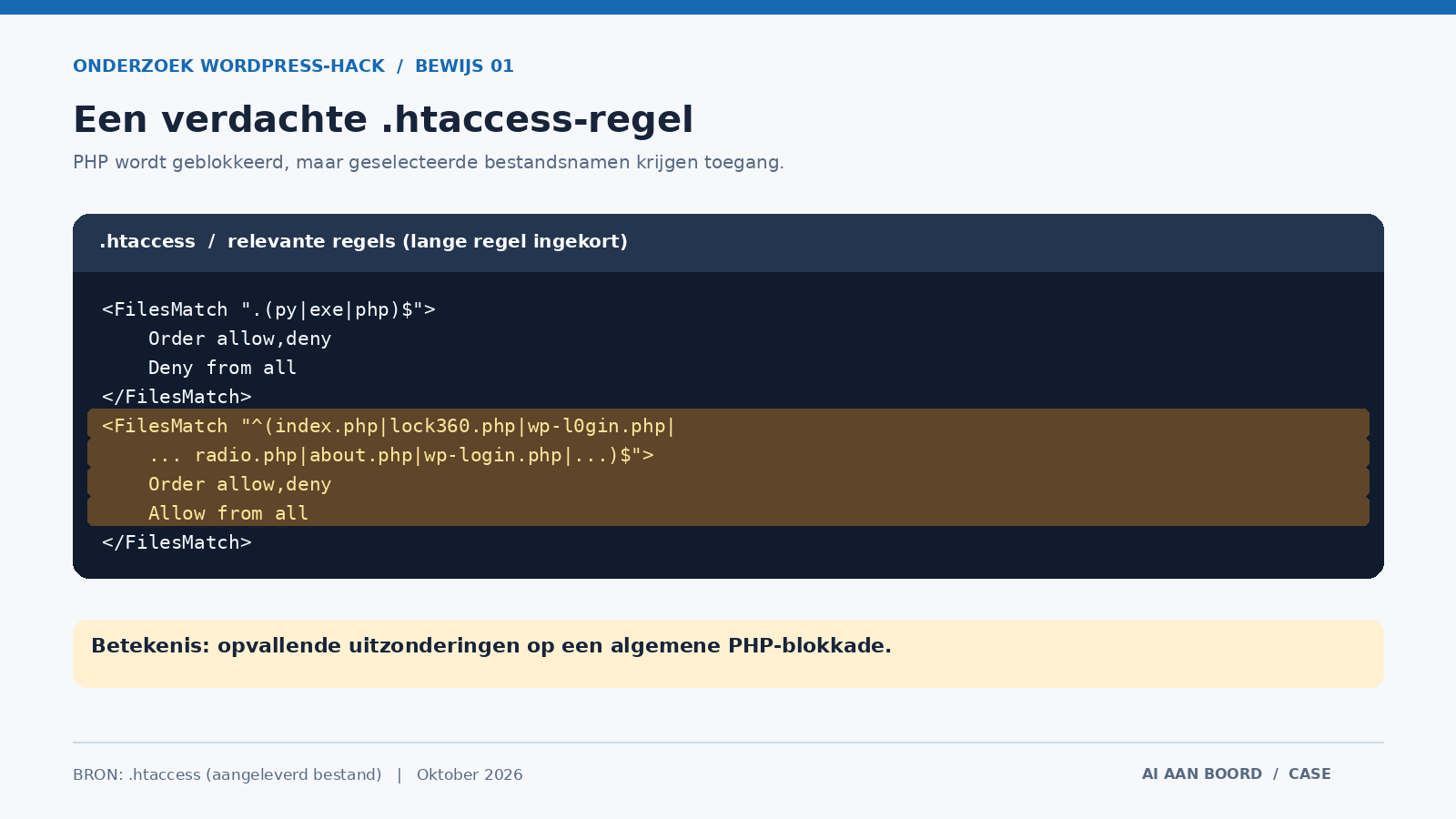Click the breadcrumb text "ONDERZOEK WORDPRESS-HACK / BEWIJS 01"
1456x819 pixels.
[x=293, y=66]
